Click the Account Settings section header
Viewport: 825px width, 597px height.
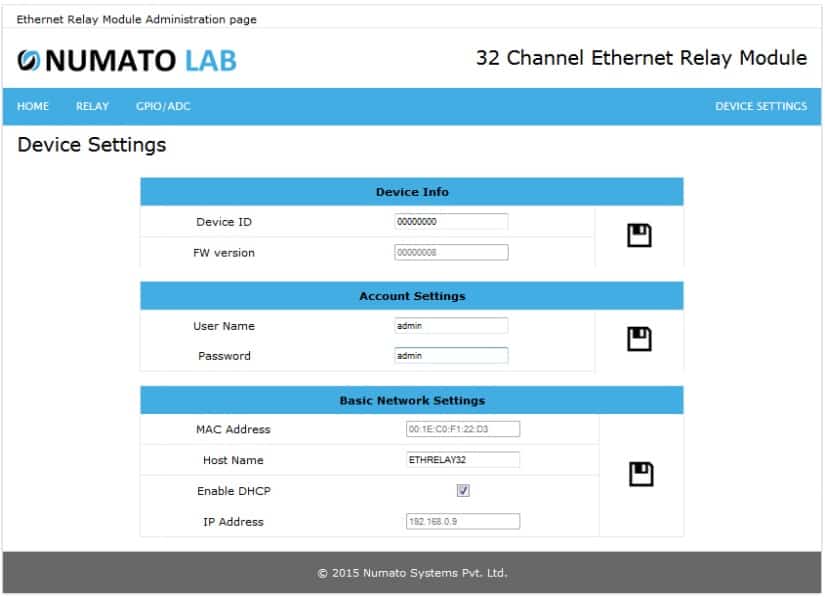(412, 296)
